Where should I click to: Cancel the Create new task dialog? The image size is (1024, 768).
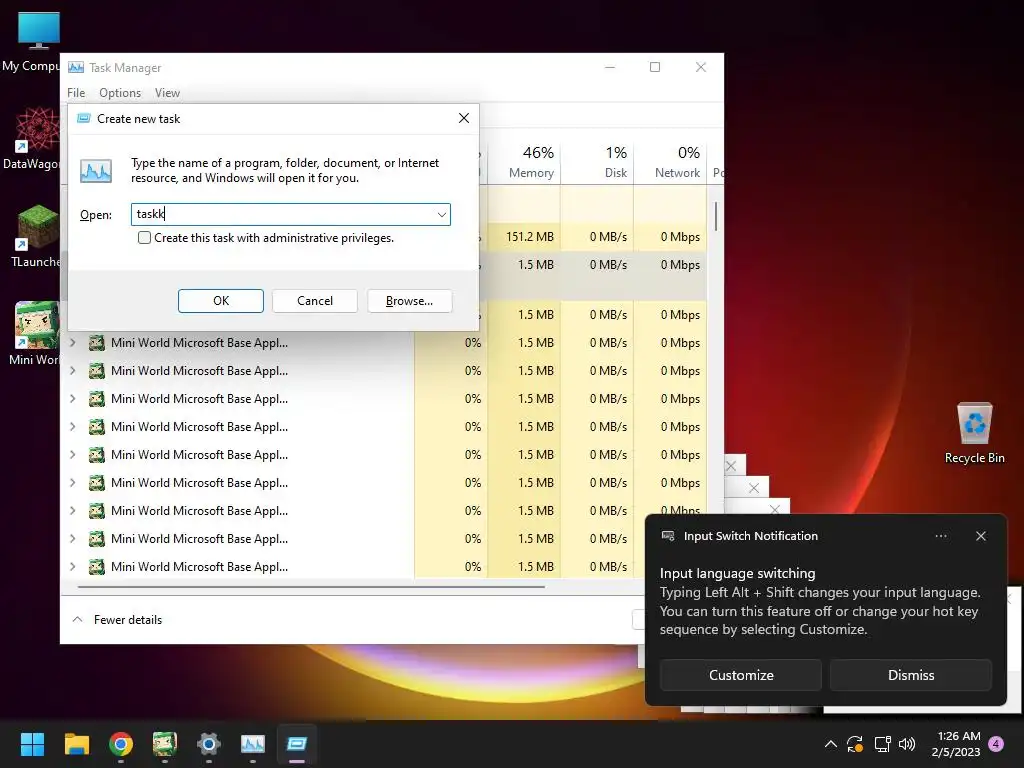pyautogui.click(x=315, y=301)
